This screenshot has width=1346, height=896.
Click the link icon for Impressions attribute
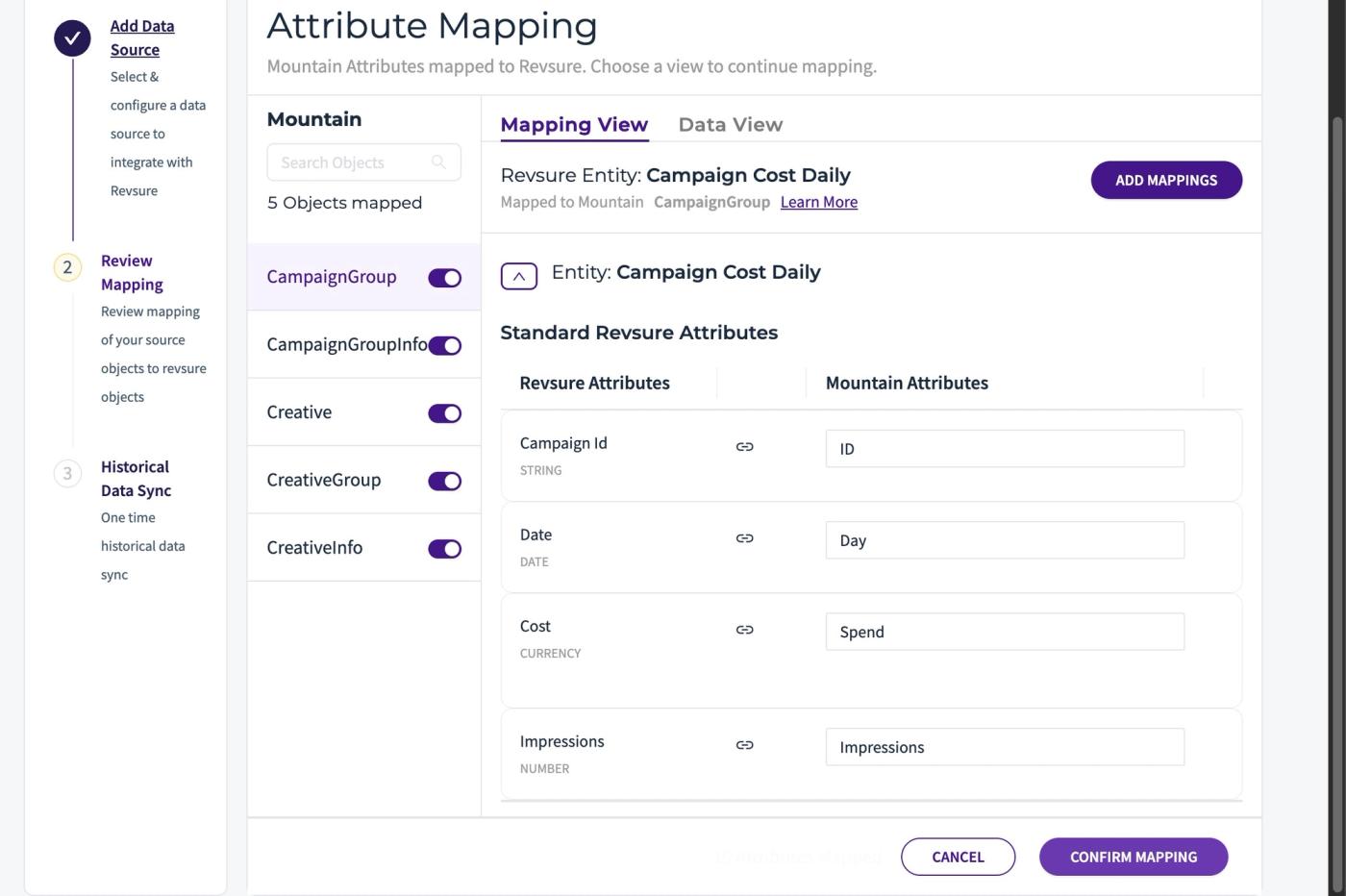point(744,744)
